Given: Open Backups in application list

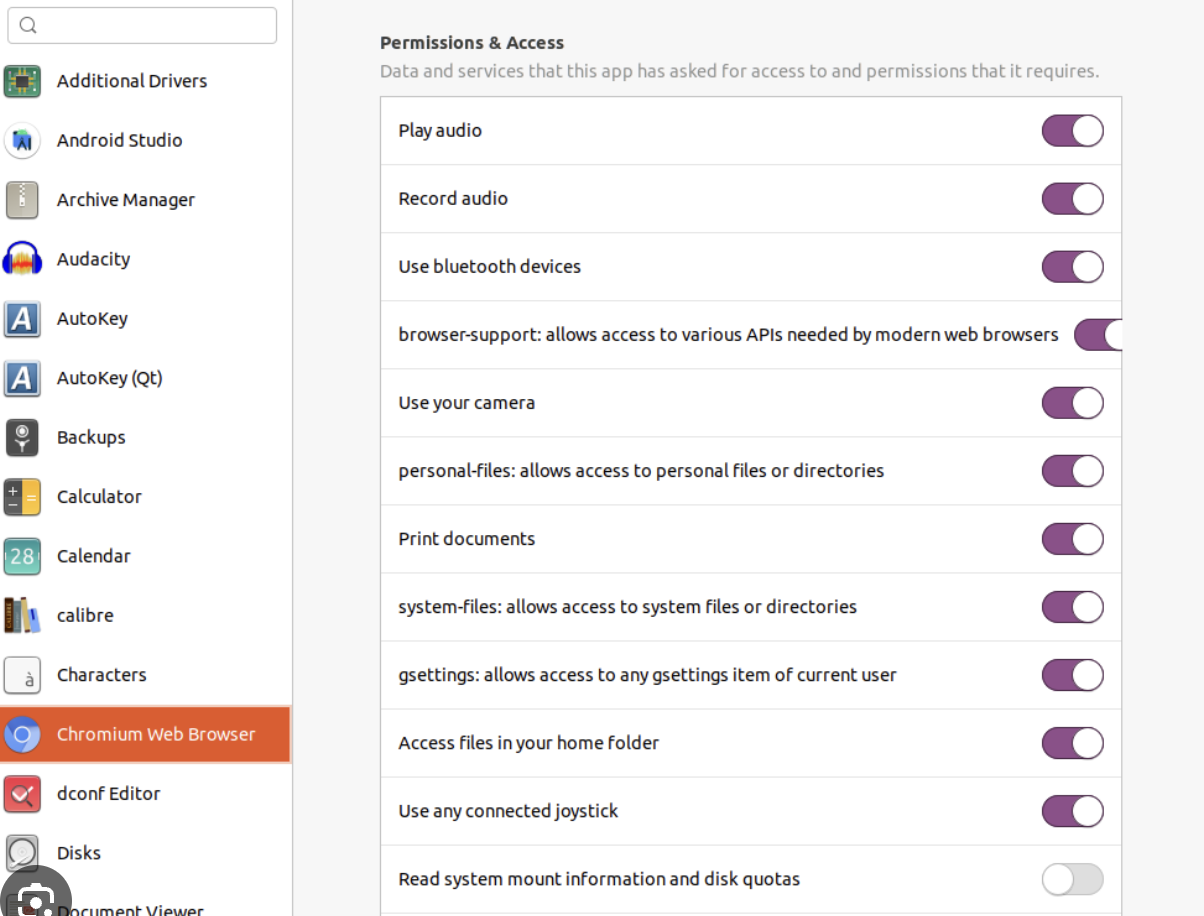Looking at the screenshot, I should click(x=146, y=438).
